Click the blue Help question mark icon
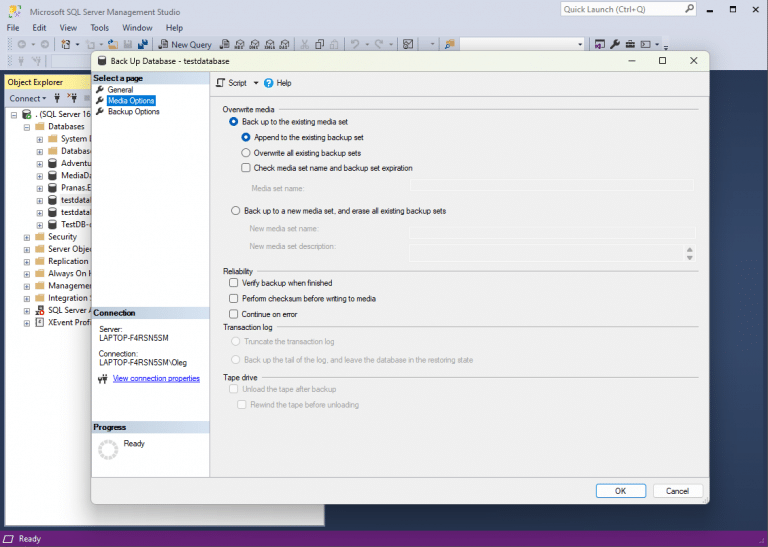The image size is (768, 547). click(268, 83)
